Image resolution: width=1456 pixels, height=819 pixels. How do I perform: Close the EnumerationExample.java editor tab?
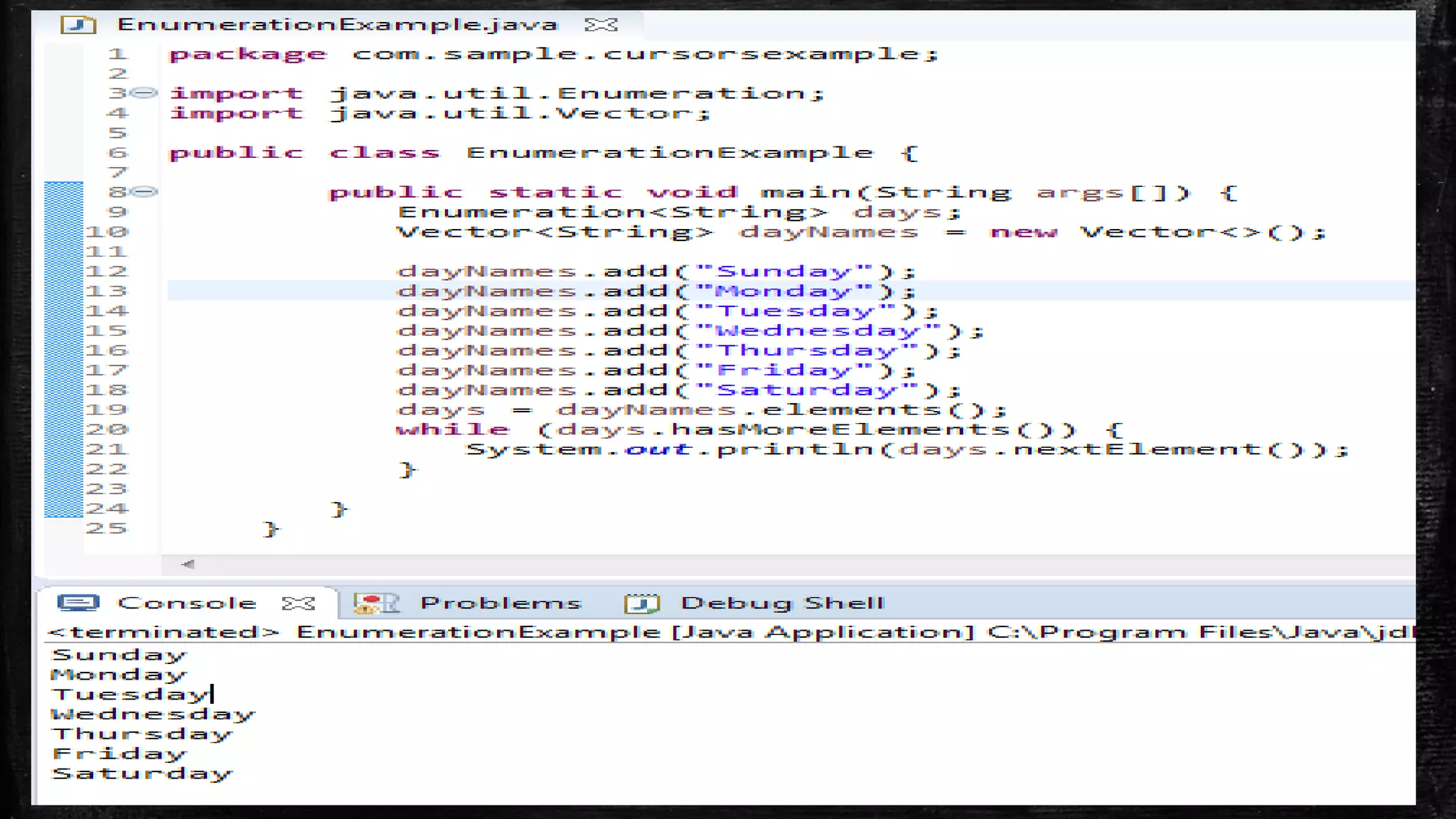(601, 25)
